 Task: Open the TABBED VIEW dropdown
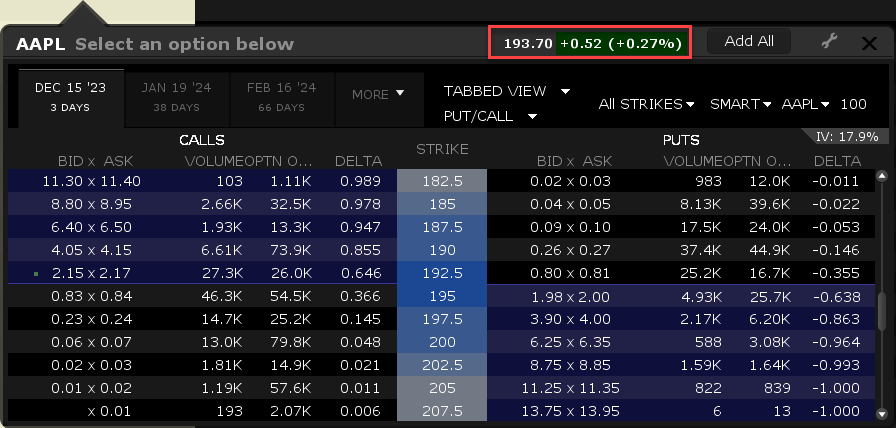pos(507,91)
